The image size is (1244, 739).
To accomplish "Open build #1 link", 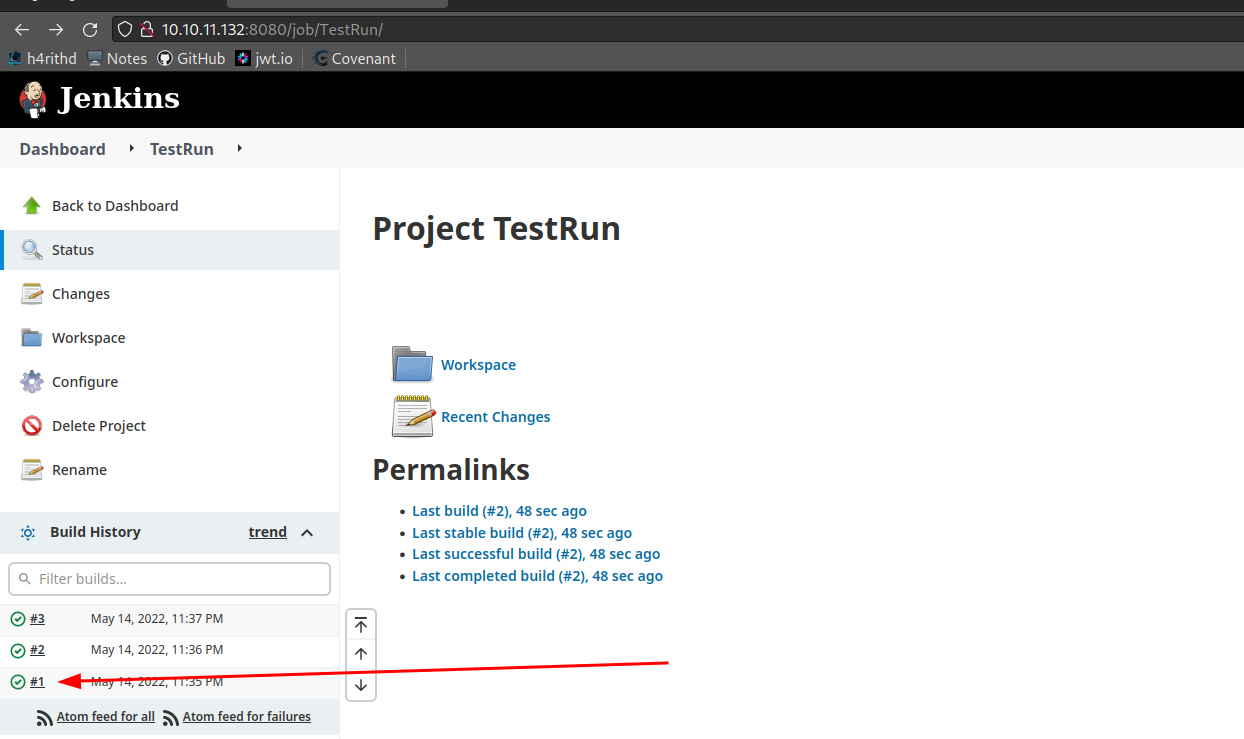I will click(37, 682).
